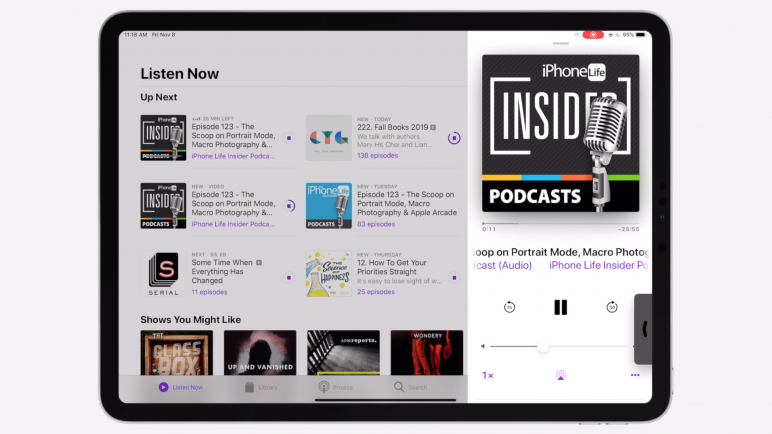Click the episode progress scrubber bar

[560, 224]
